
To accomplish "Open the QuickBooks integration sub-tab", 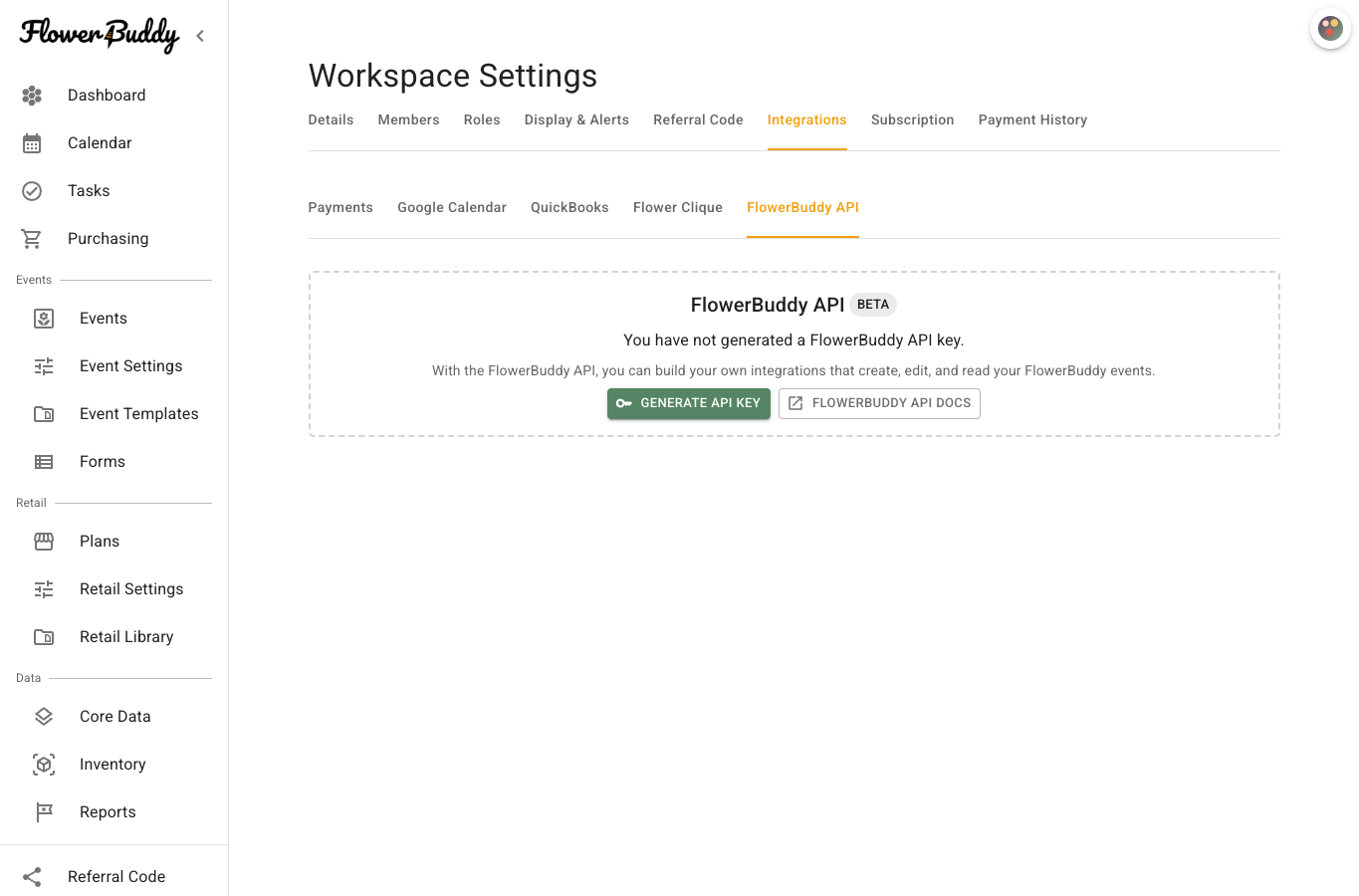I will pos(569,208).
